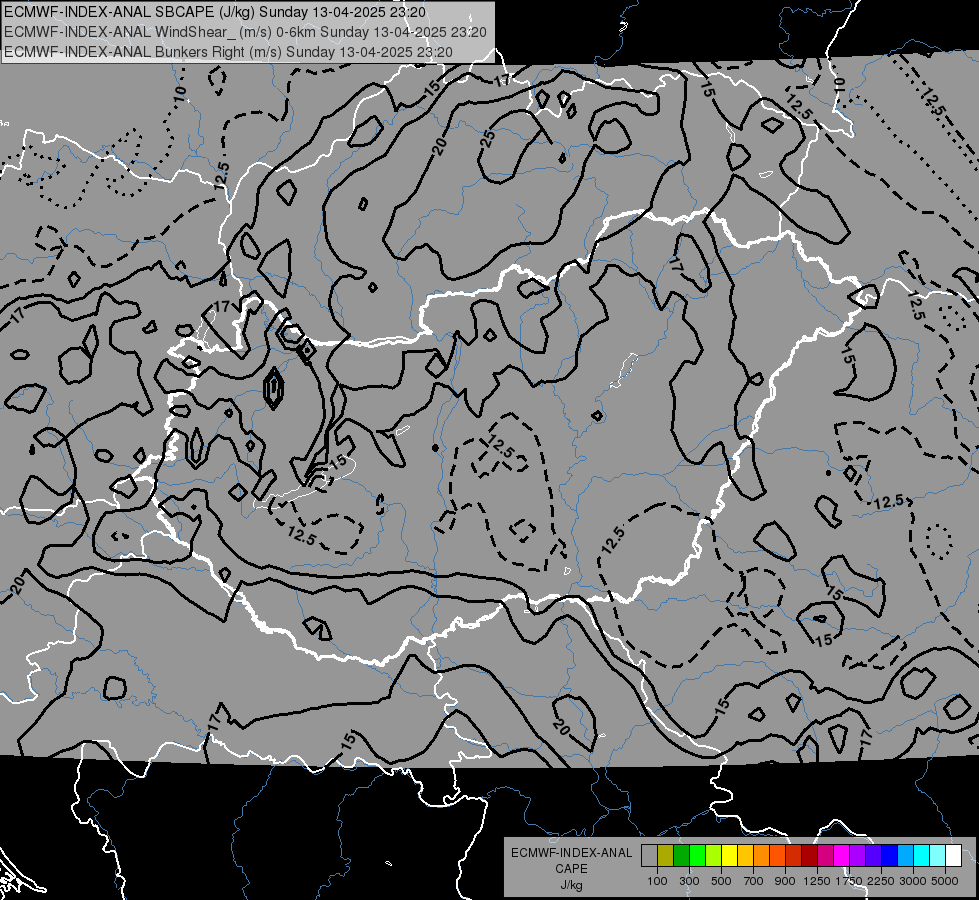979x900 pixels.
Task: Click the SBCAPE (J/kg) title line
Action: pos(215,12)
